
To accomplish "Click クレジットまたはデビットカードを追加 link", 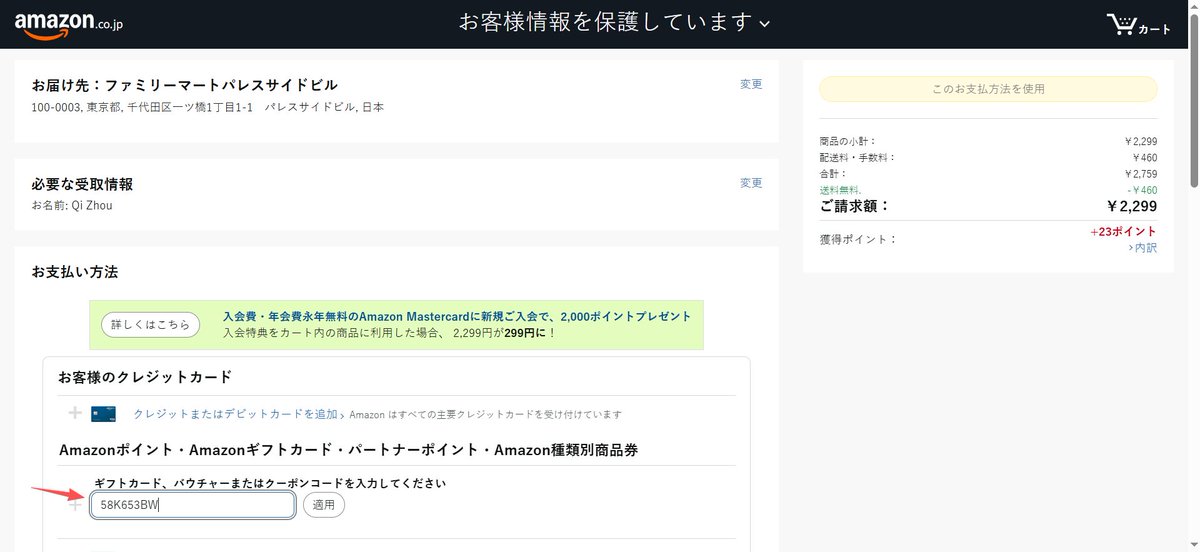I will tap(235, 414).
